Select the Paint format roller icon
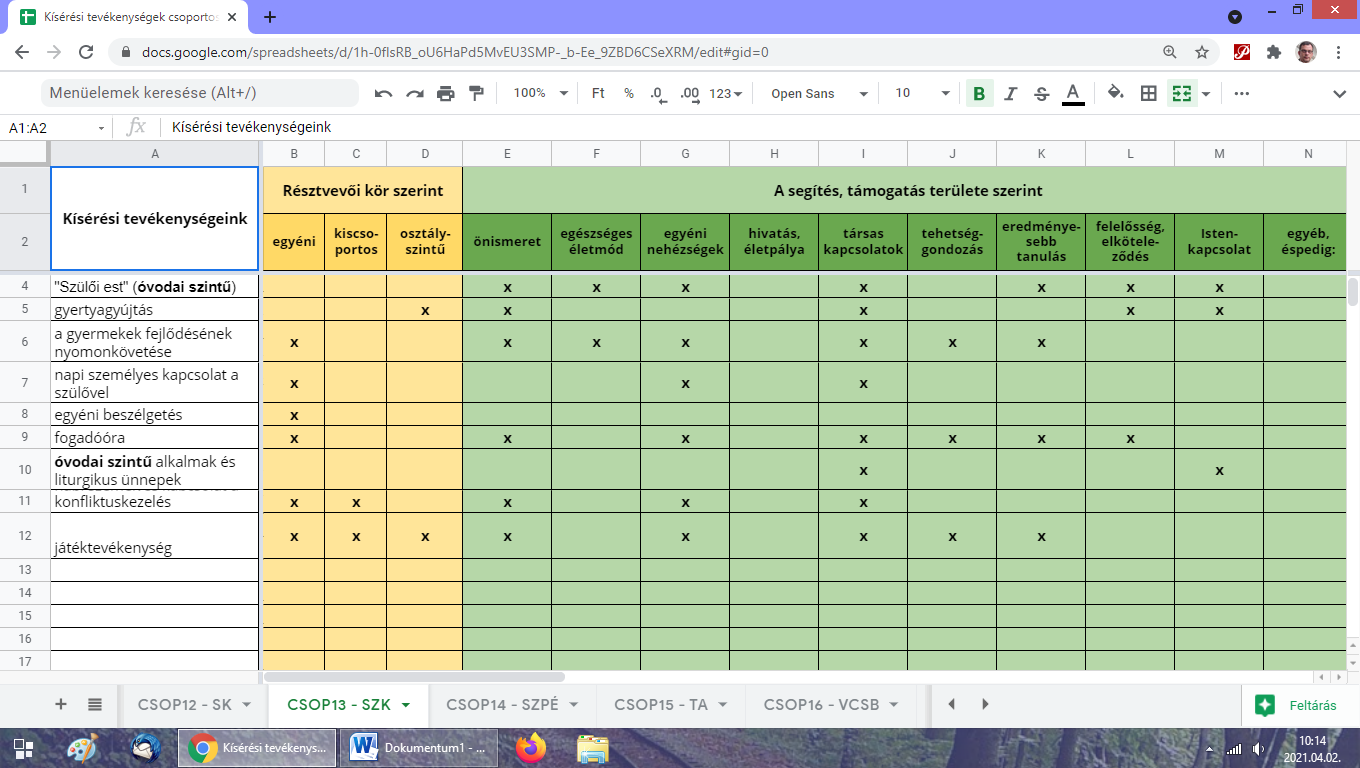This screenshot has width=1360, height=768. point(476,93)
